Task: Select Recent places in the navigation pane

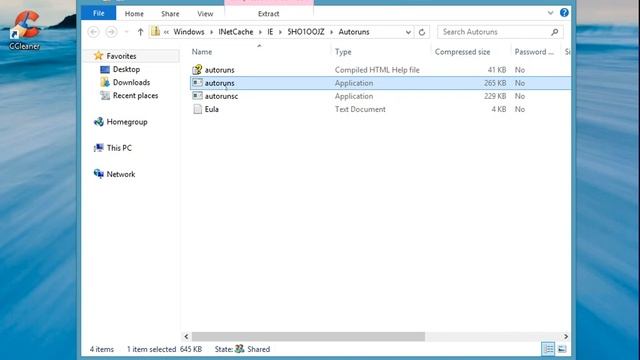Action: click(x=136, y=96)
